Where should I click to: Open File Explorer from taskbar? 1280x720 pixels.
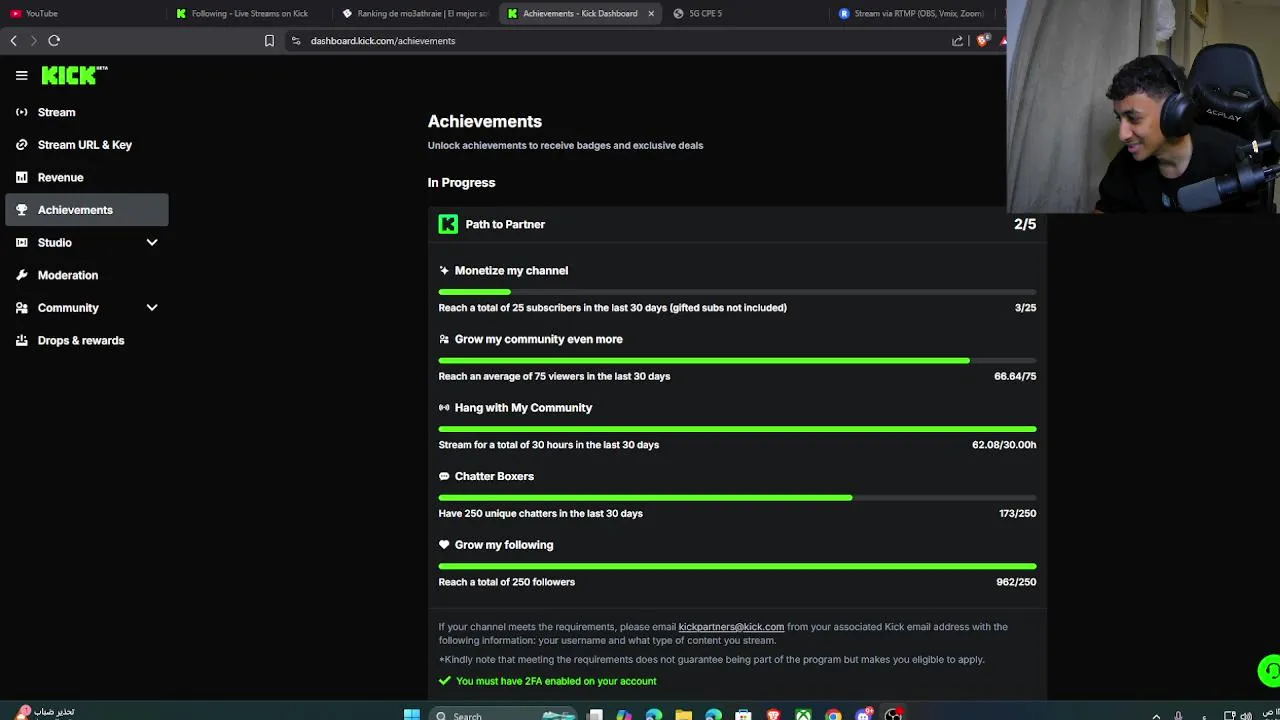[683, 714]
